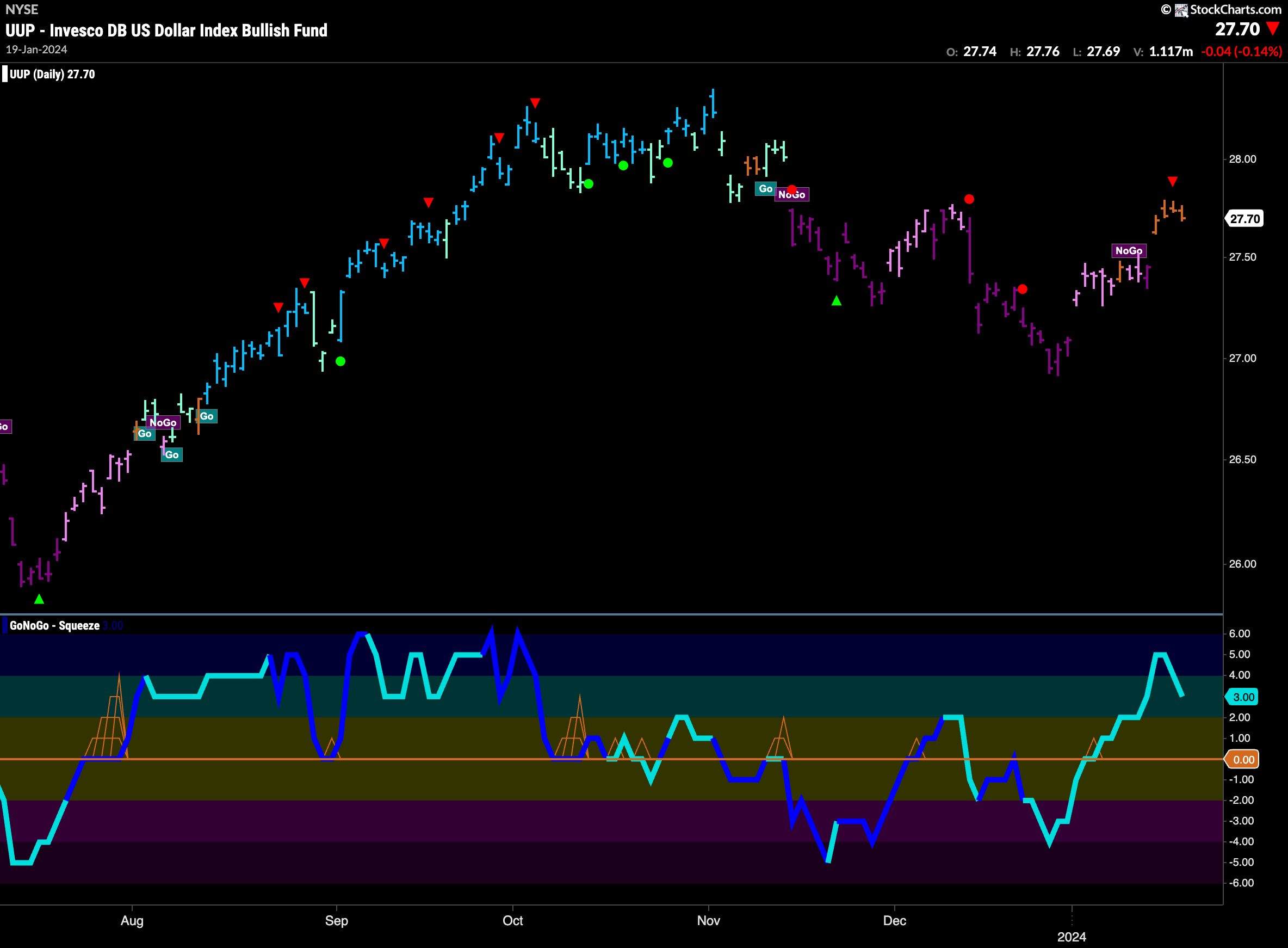Click the NYSE exchange label

[22, 9]
